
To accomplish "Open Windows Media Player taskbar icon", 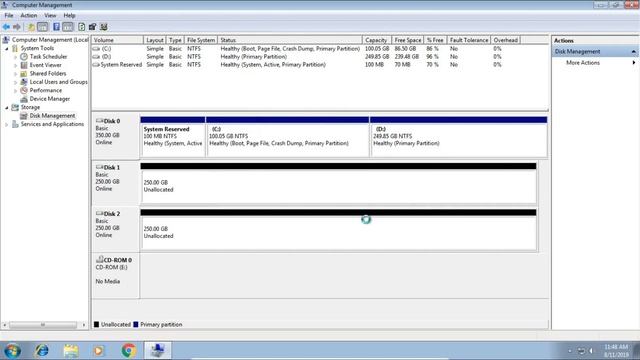I will (x=99, y=351).
